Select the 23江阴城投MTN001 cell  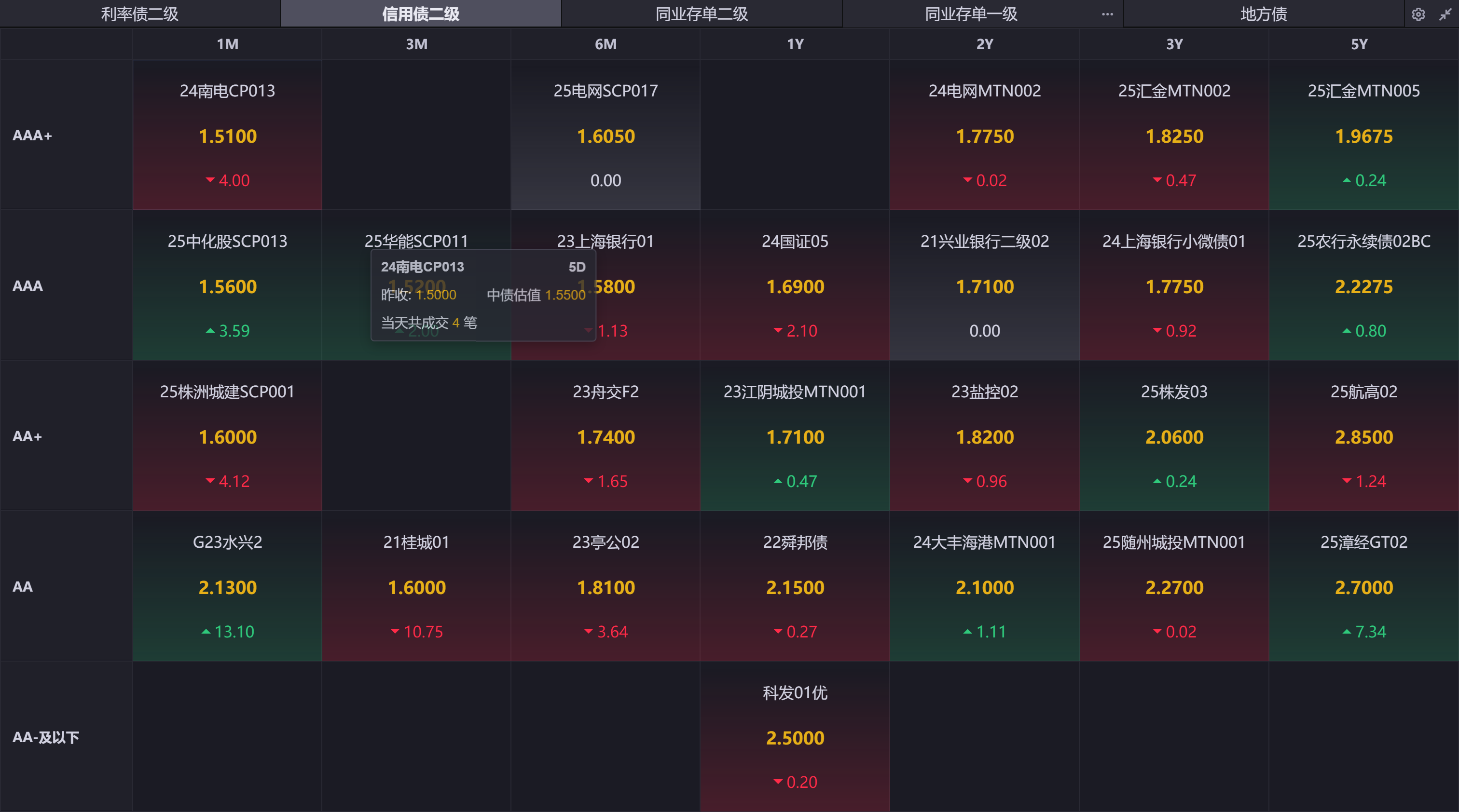795,436
